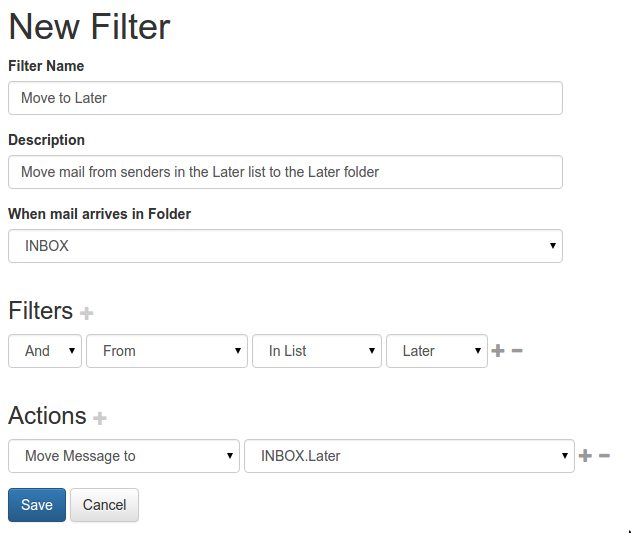Open the Move Message to action dropdown
This screenshot has height=533, width=631.
124,456
